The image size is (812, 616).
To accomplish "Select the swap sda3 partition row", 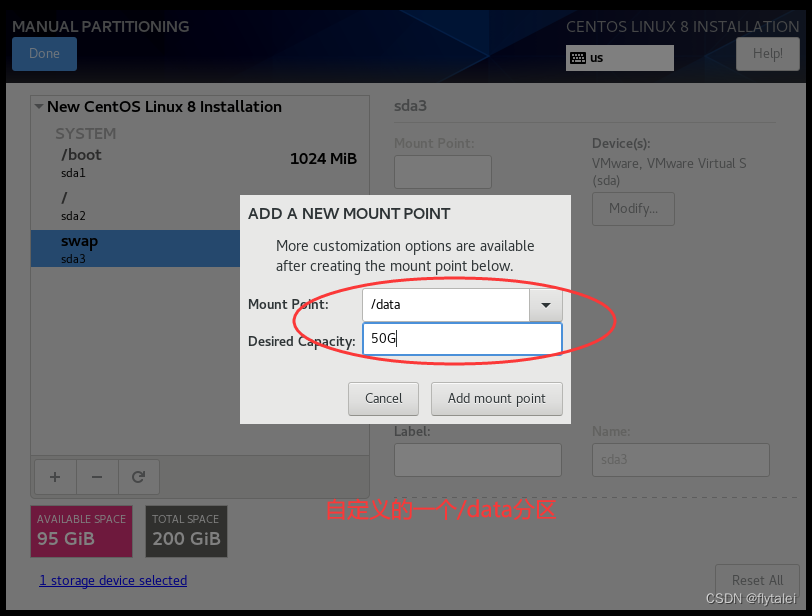I will coord(136,248).
